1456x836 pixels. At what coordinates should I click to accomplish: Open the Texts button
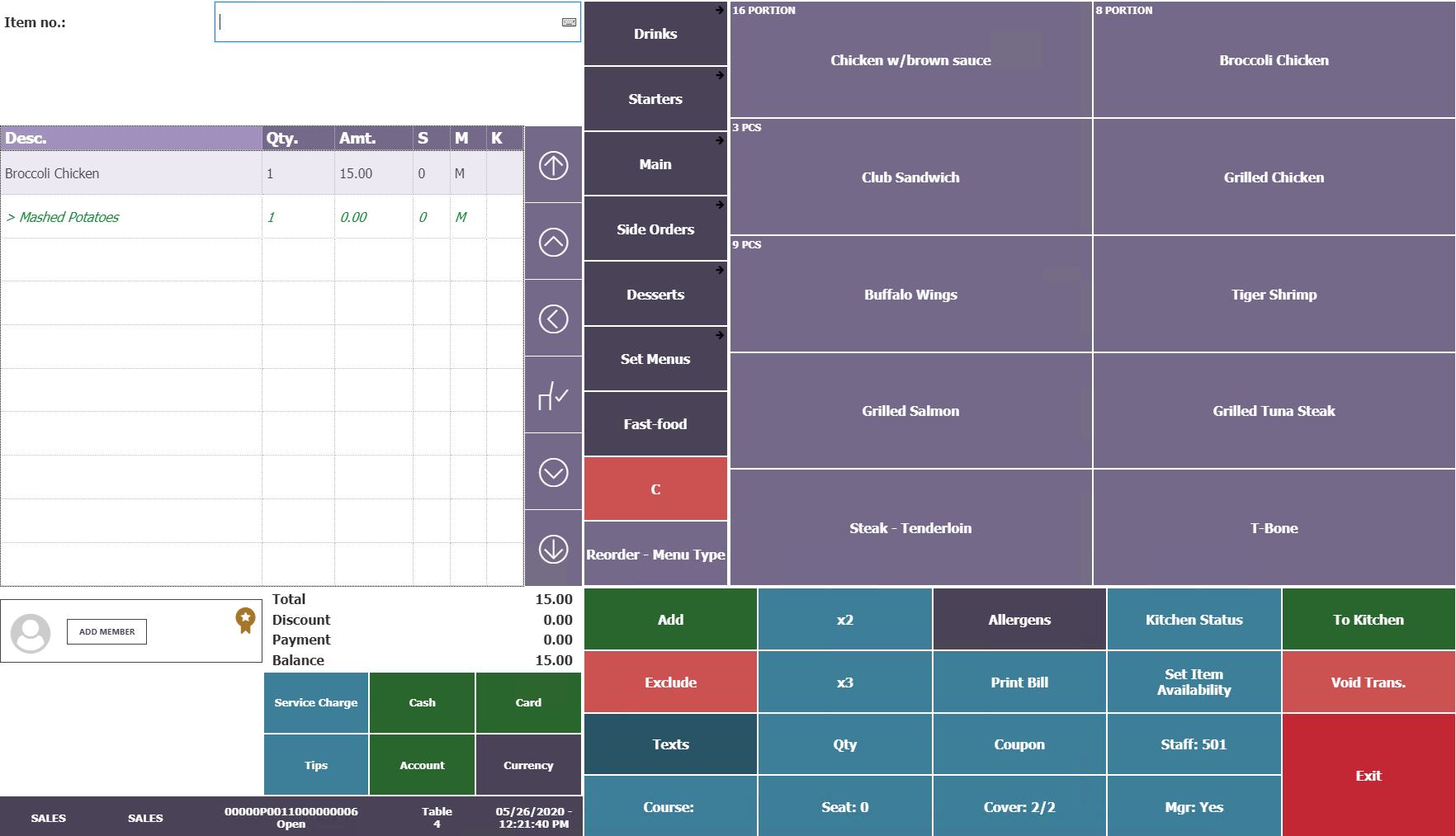pyautogui.click(x=670, y=744)
